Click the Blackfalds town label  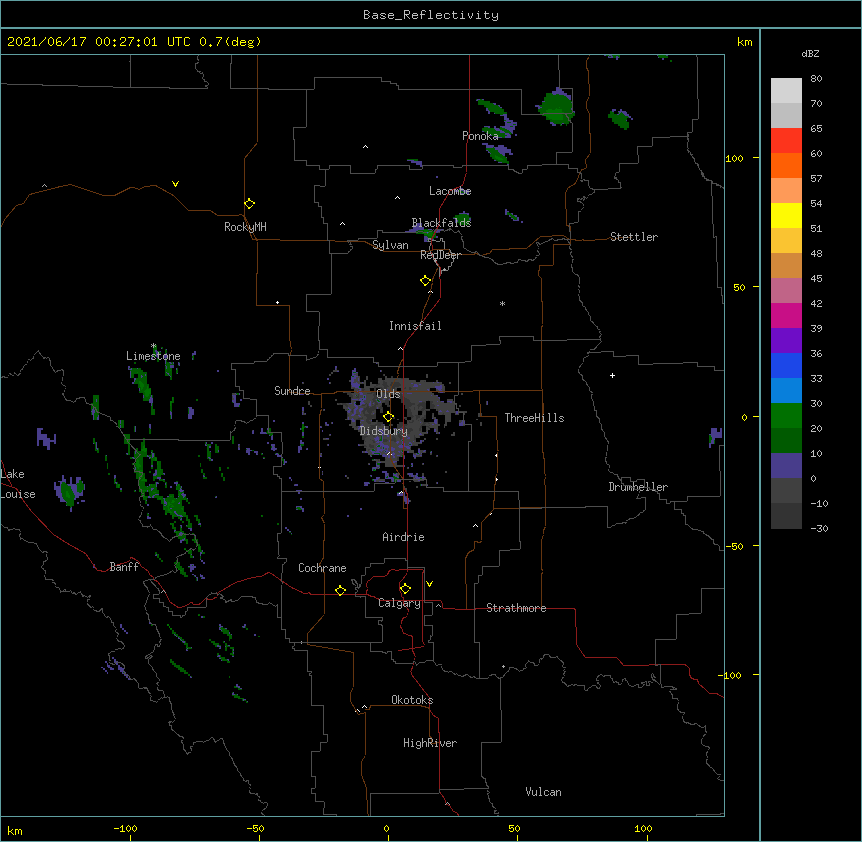pyautogui.click(x=441, y=223)
